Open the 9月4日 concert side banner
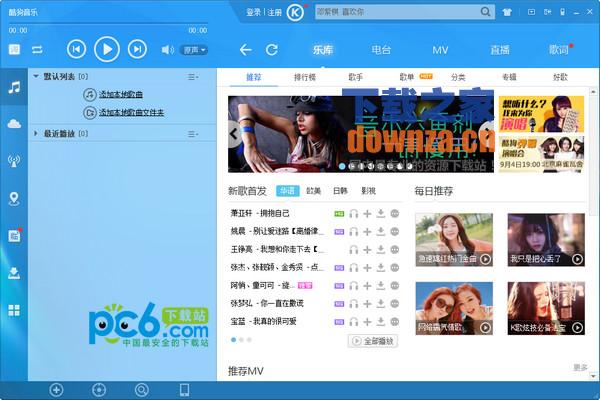The height and width of the screenshot is (400, 600). pos(541,154)
